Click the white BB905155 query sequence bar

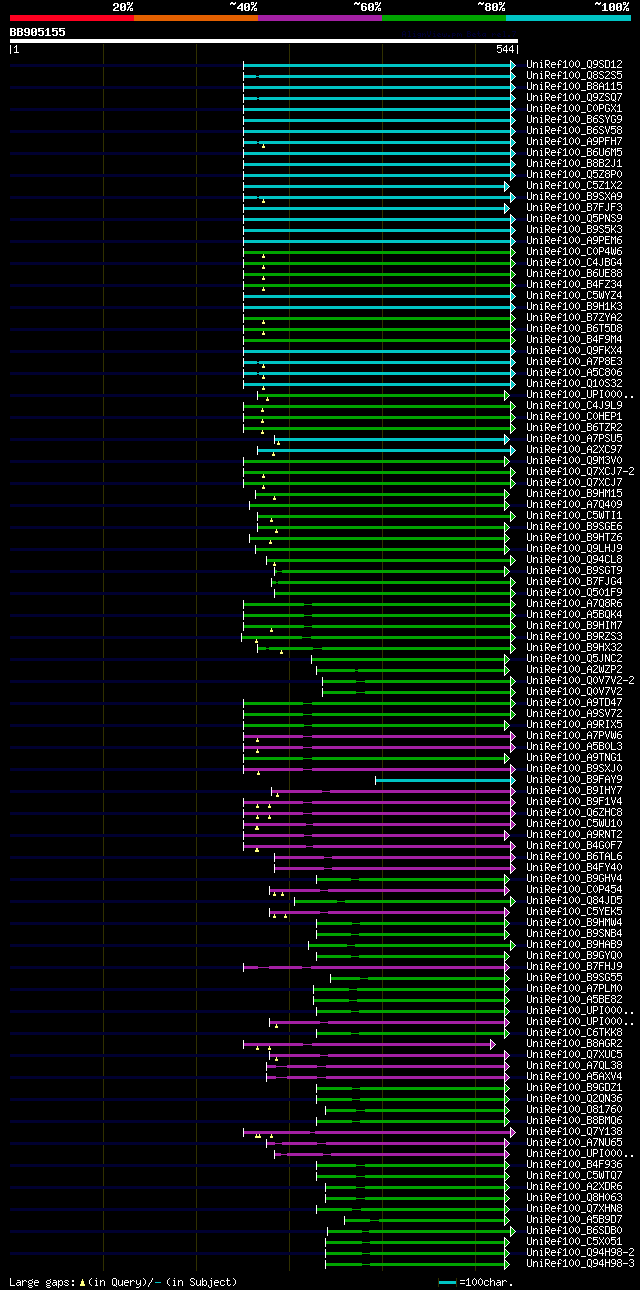click(263, 41)
